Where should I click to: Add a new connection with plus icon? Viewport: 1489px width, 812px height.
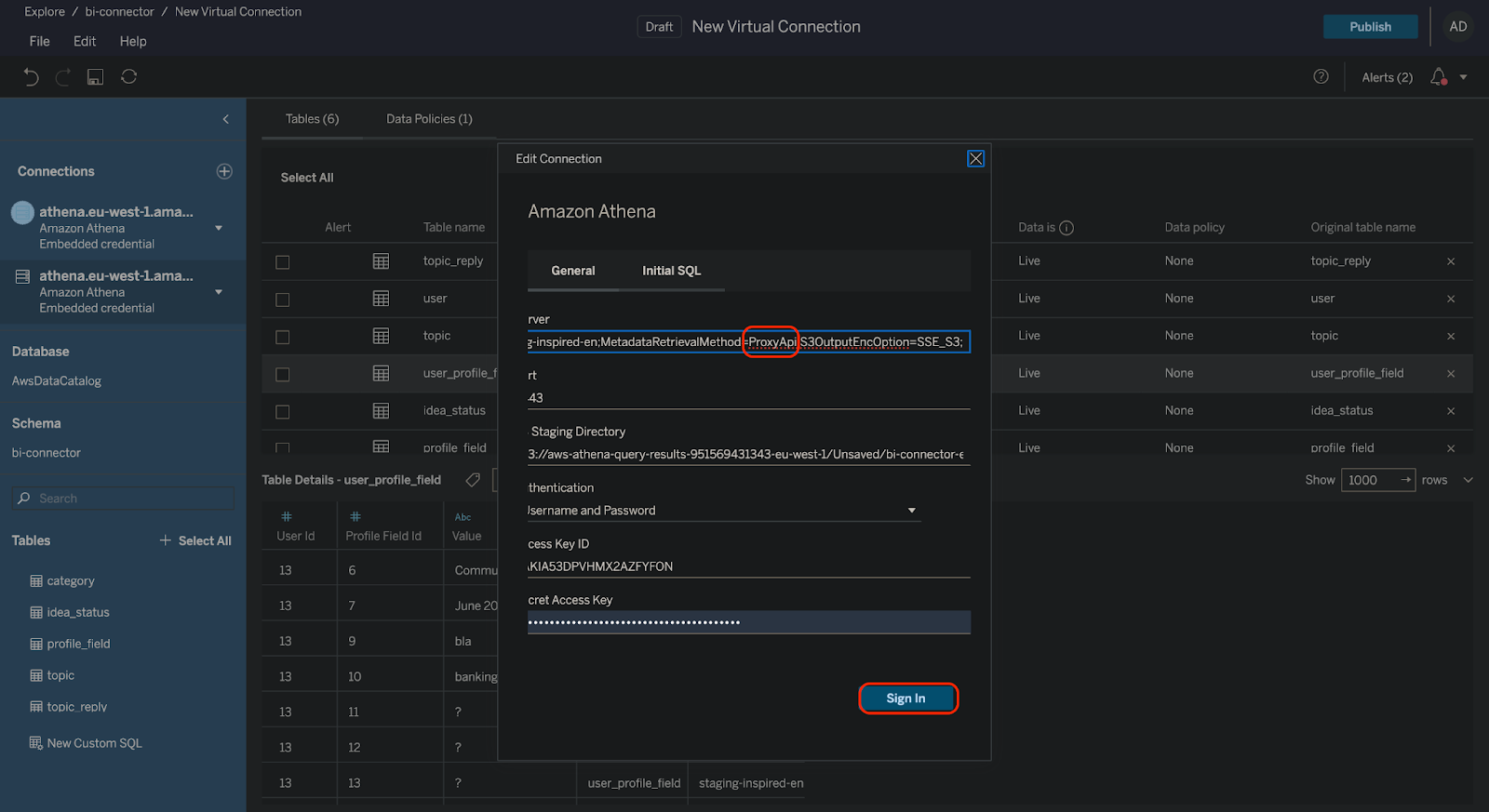point(224,171)
